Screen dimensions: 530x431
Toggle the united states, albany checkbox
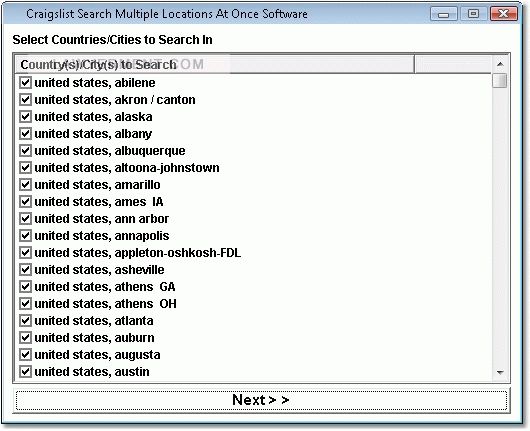click(25, 134)
